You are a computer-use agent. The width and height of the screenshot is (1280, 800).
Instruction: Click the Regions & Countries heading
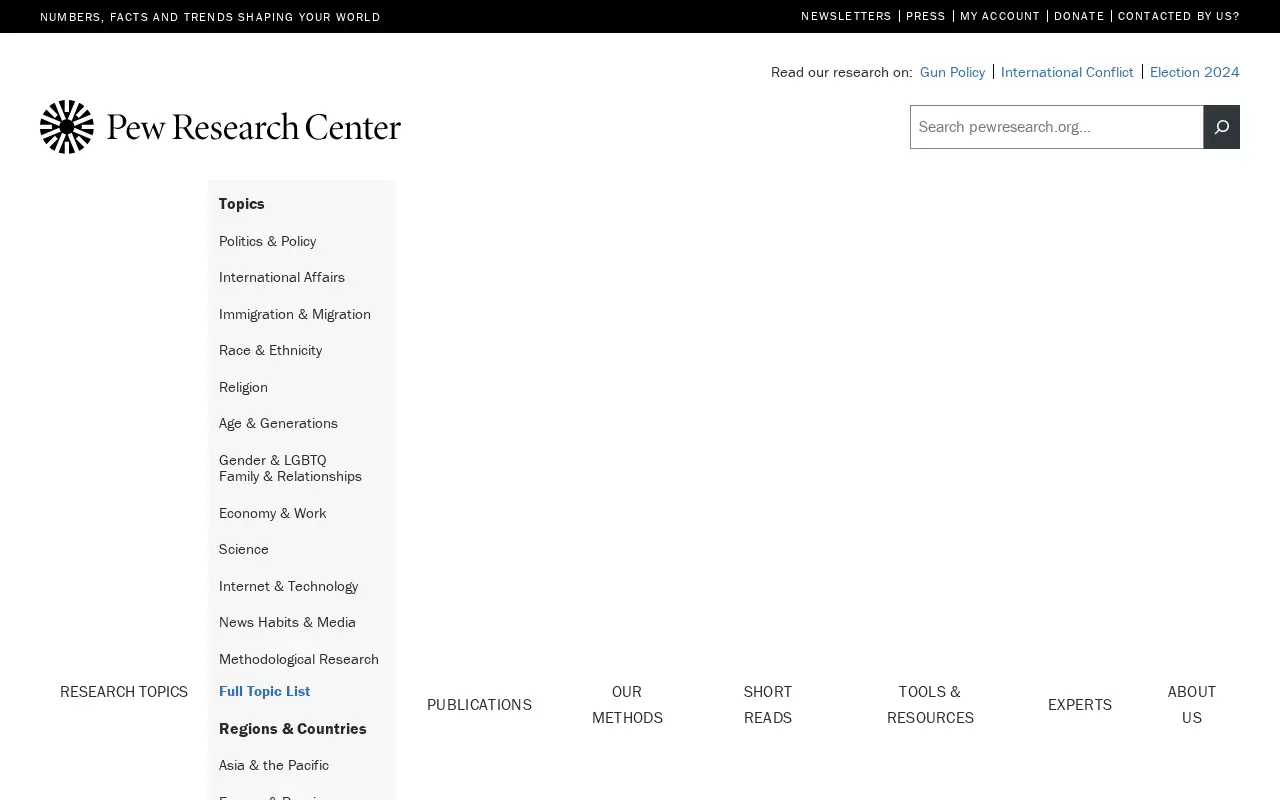click(x=293, y=729)
